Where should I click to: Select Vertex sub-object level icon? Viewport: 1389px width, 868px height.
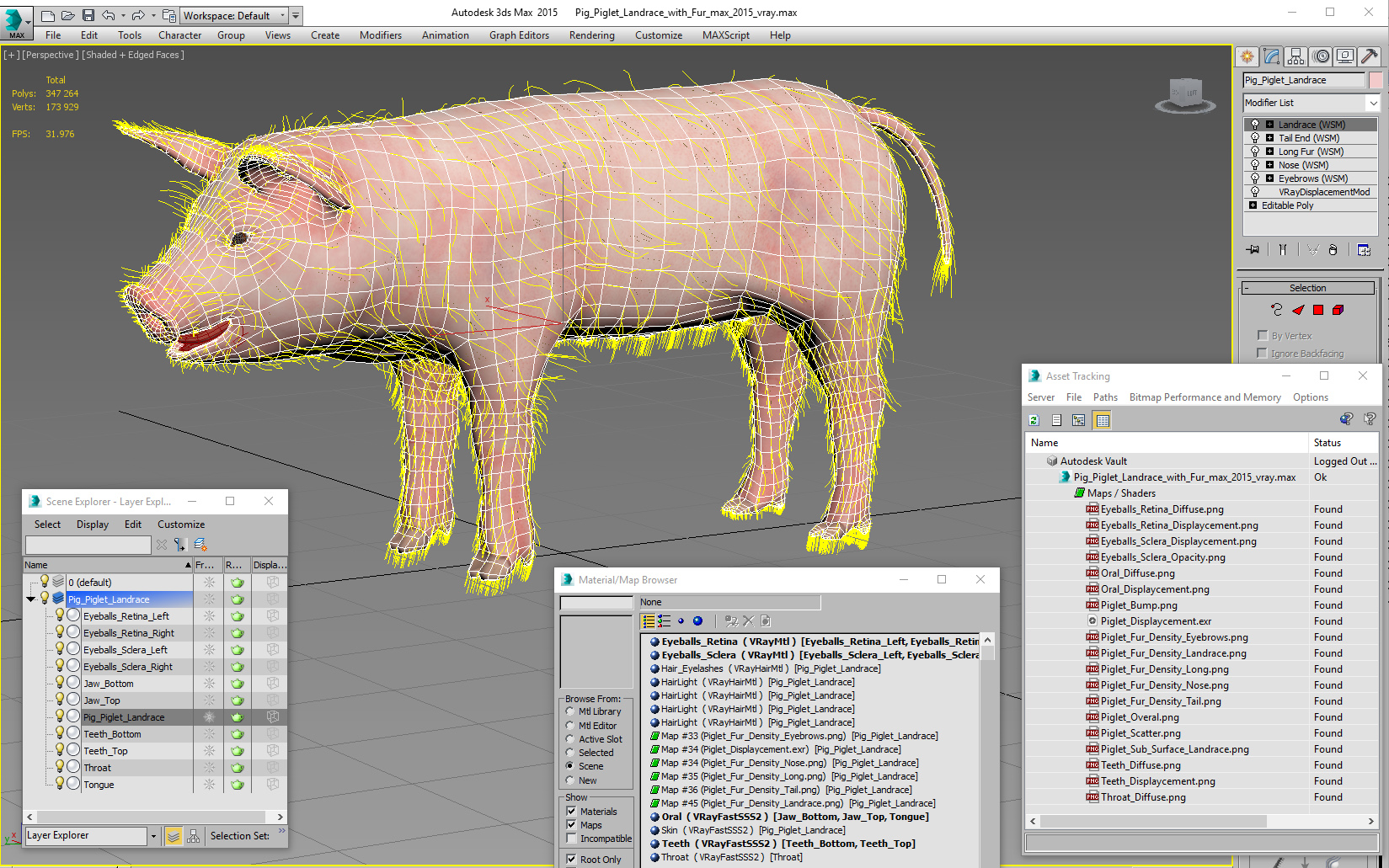coord(1277,310)
